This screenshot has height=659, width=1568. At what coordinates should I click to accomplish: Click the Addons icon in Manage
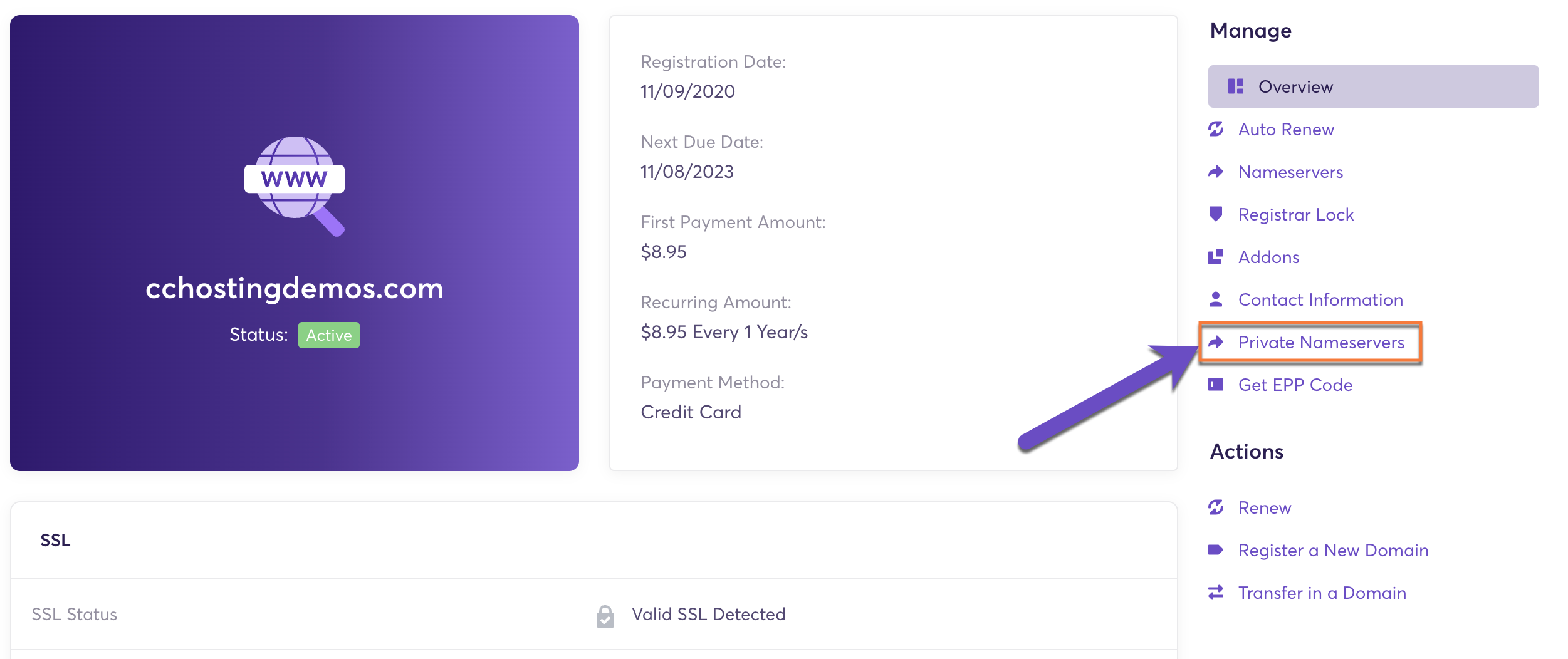1216,257
